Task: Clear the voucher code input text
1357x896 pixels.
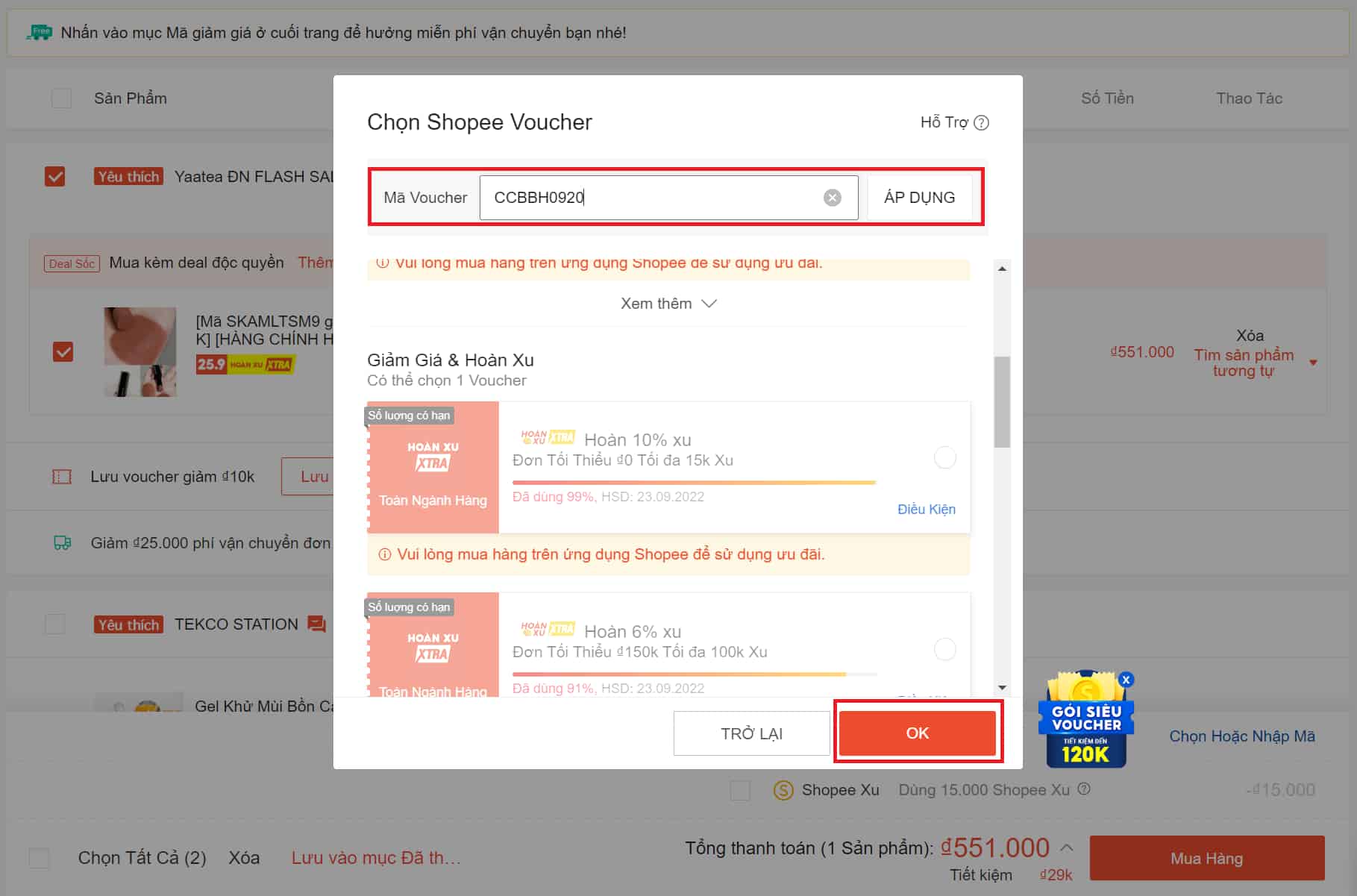Action: [x=832, y=198]
